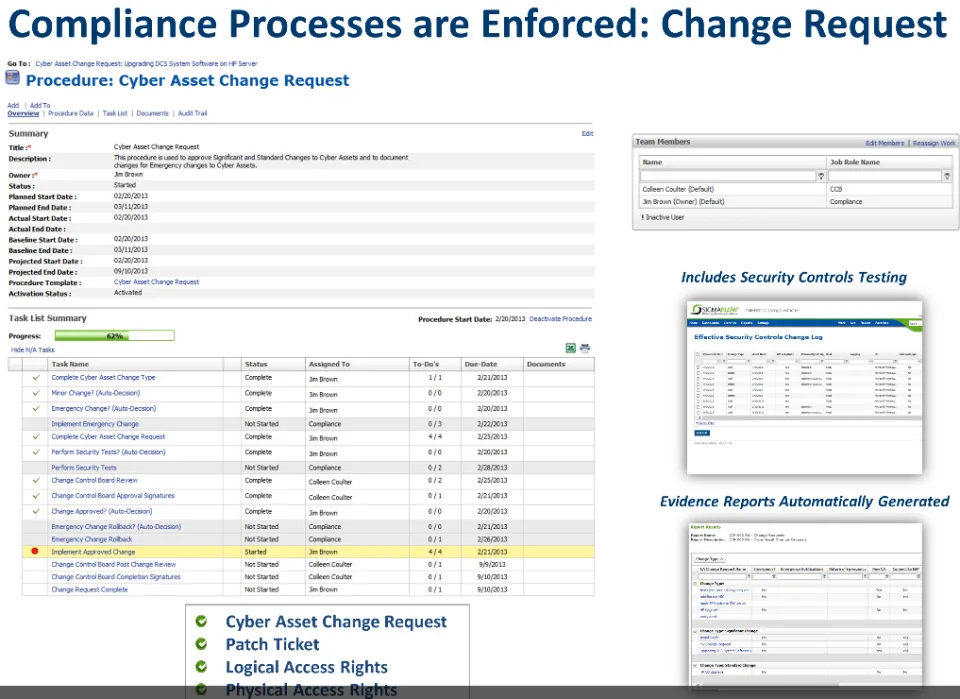Click the procedure icon beside the page title
Viewport: 960px width, 699px height.
[x=12, y=78]
